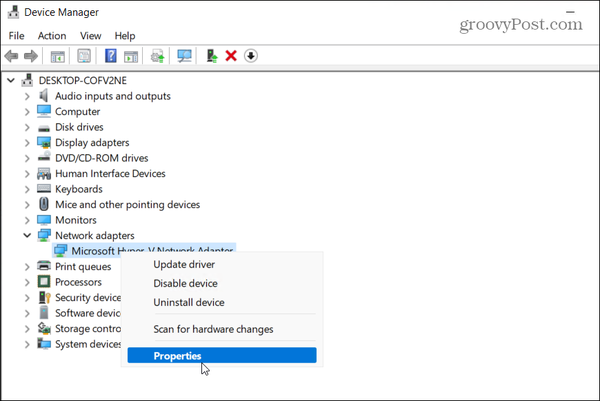Click the blue Help toolbar icon
This screenshot has height=401, width=600.
[x=110, y=56]
